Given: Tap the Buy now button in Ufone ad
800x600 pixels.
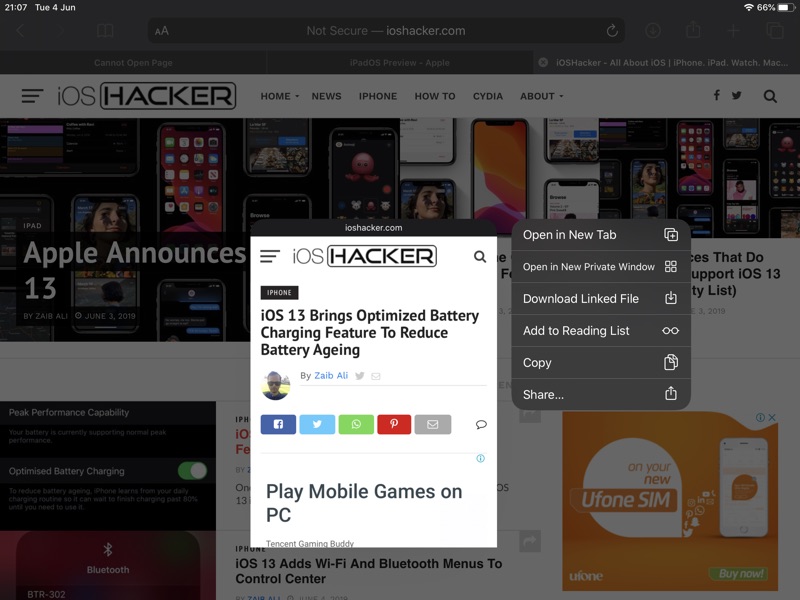Looking at the screenshot, I should tap(740, 573).
